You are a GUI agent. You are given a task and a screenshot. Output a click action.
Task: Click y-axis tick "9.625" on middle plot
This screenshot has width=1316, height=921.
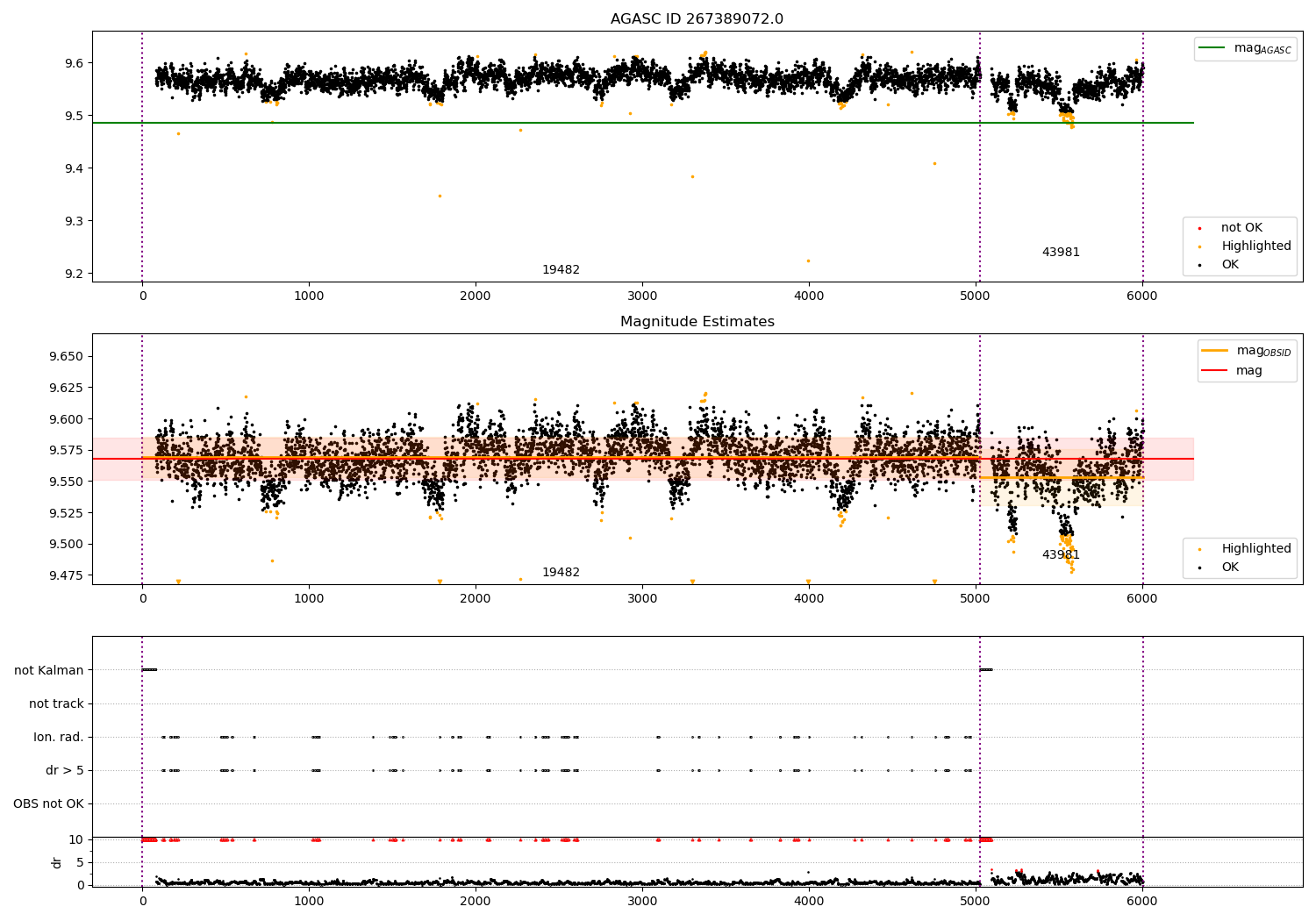point(67,388)
